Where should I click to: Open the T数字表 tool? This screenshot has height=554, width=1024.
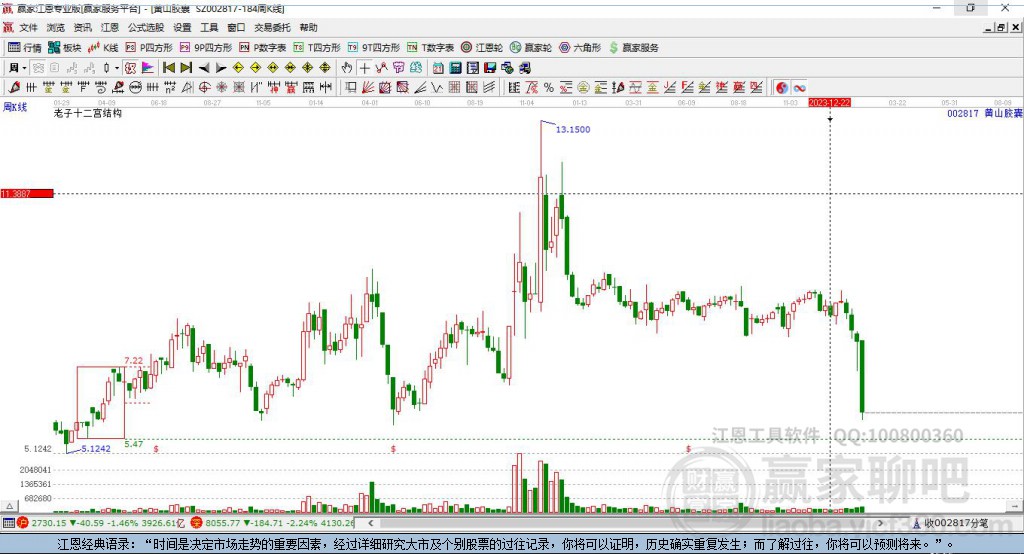coord(431,48)
